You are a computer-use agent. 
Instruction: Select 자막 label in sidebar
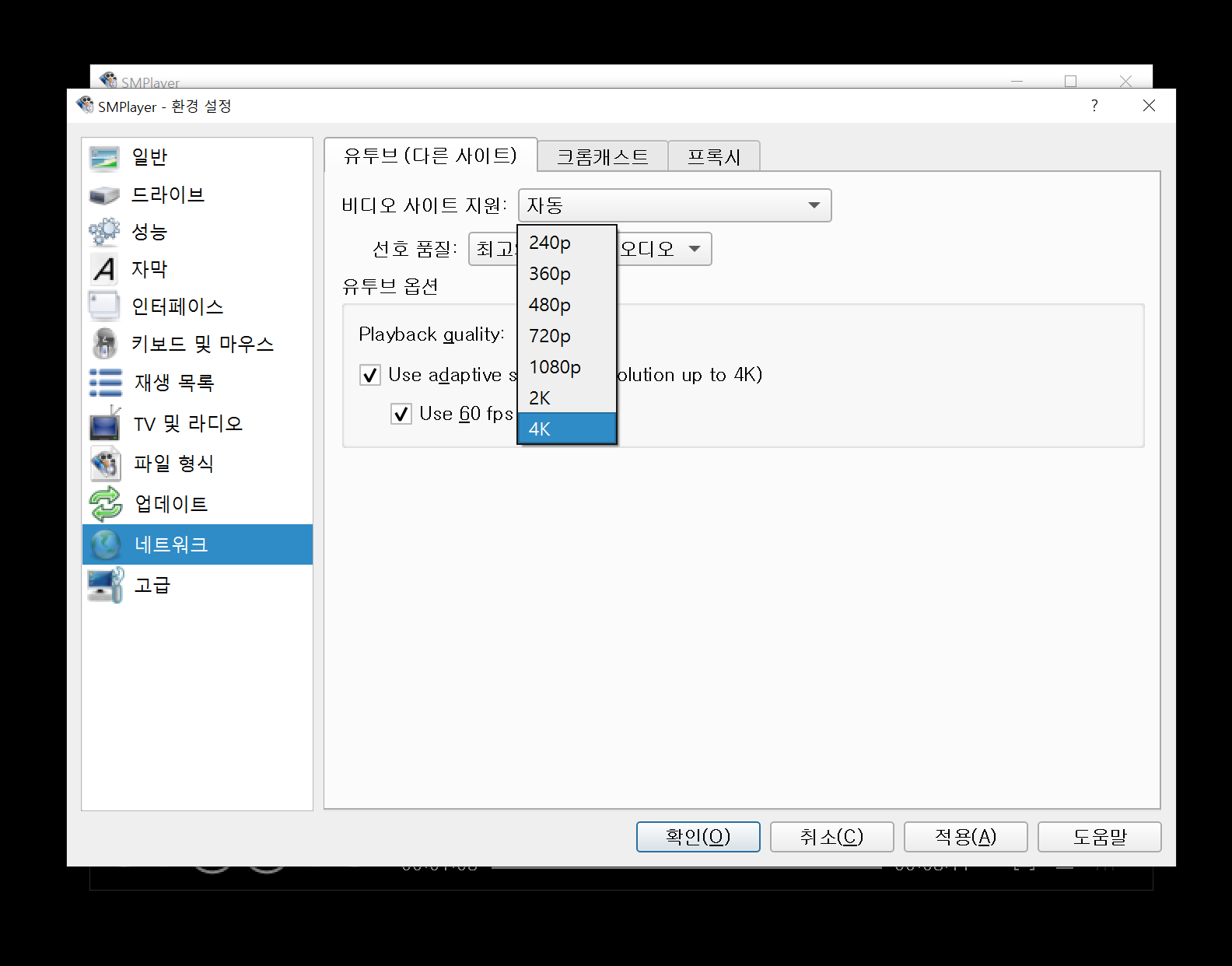[x=149, y=269]
